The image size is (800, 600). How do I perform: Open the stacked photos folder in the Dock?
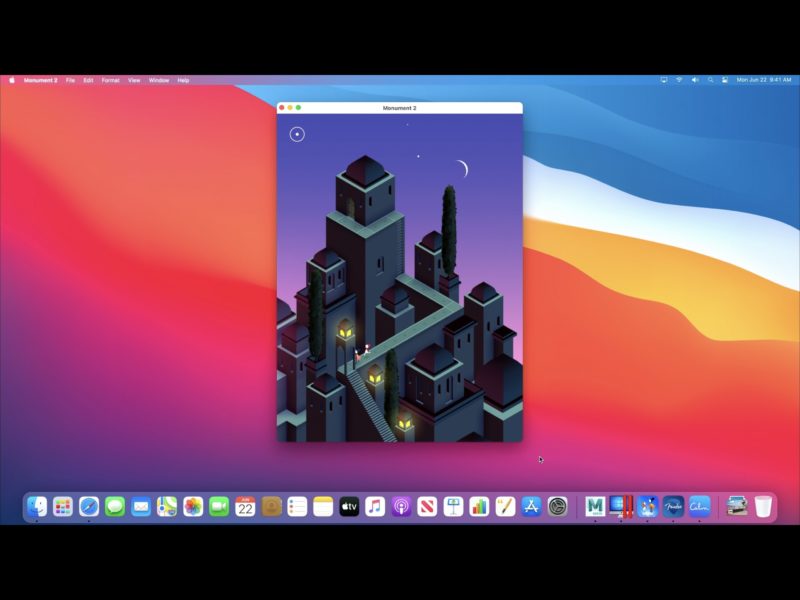737,507
